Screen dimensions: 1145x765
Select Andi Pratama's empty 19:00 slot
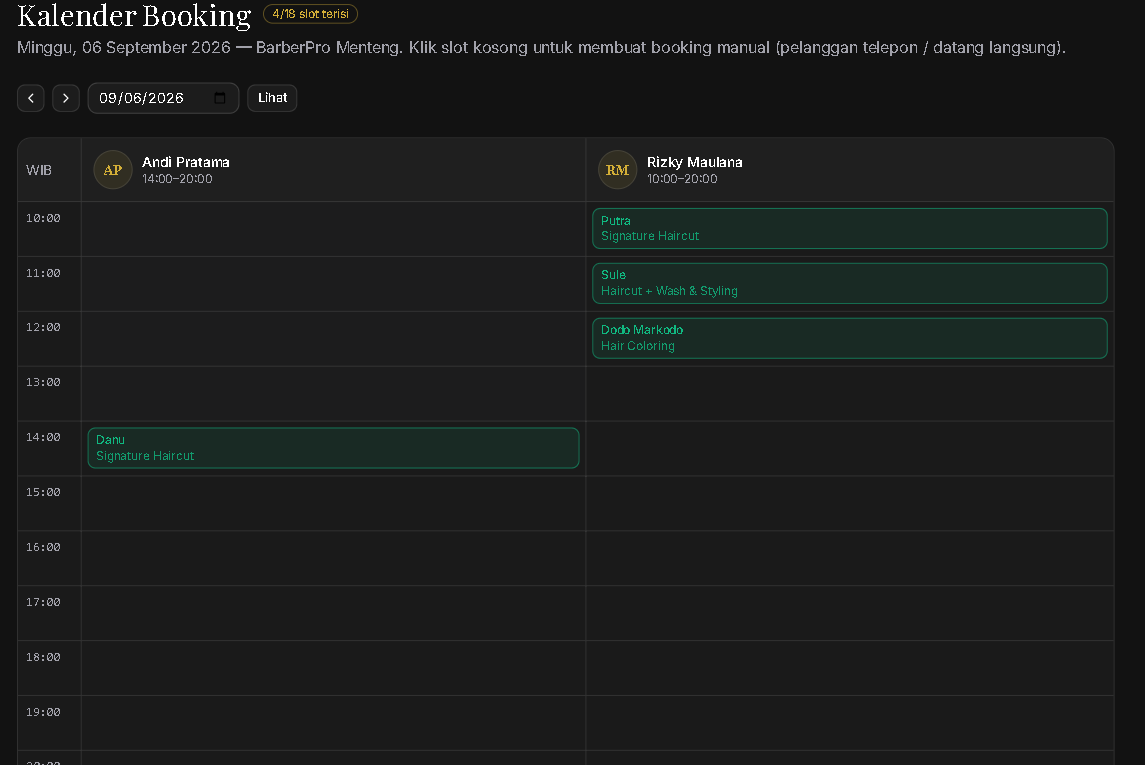pos(333,723)
